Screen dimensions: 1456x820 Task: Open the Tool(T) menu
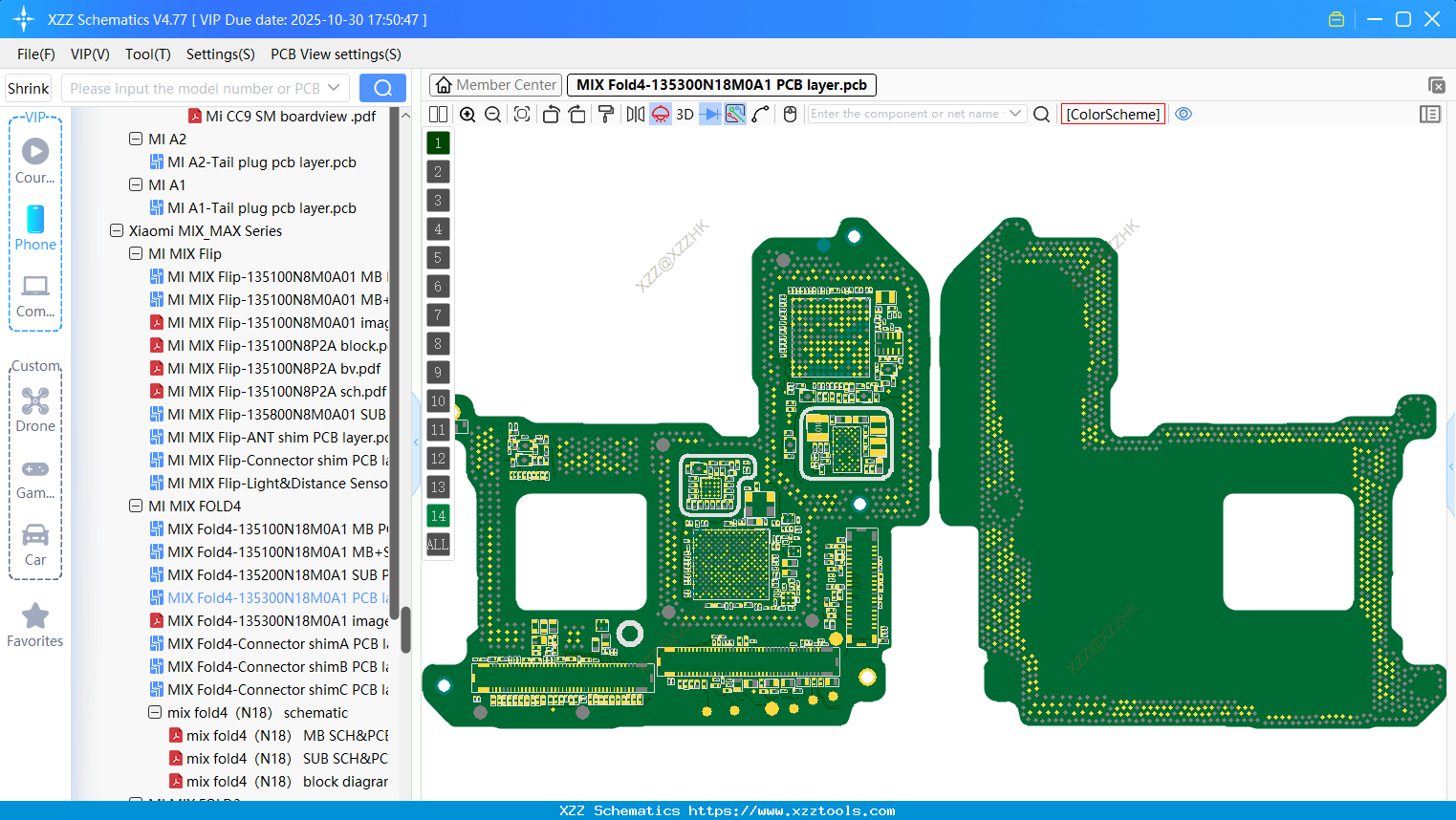point(147,54)
